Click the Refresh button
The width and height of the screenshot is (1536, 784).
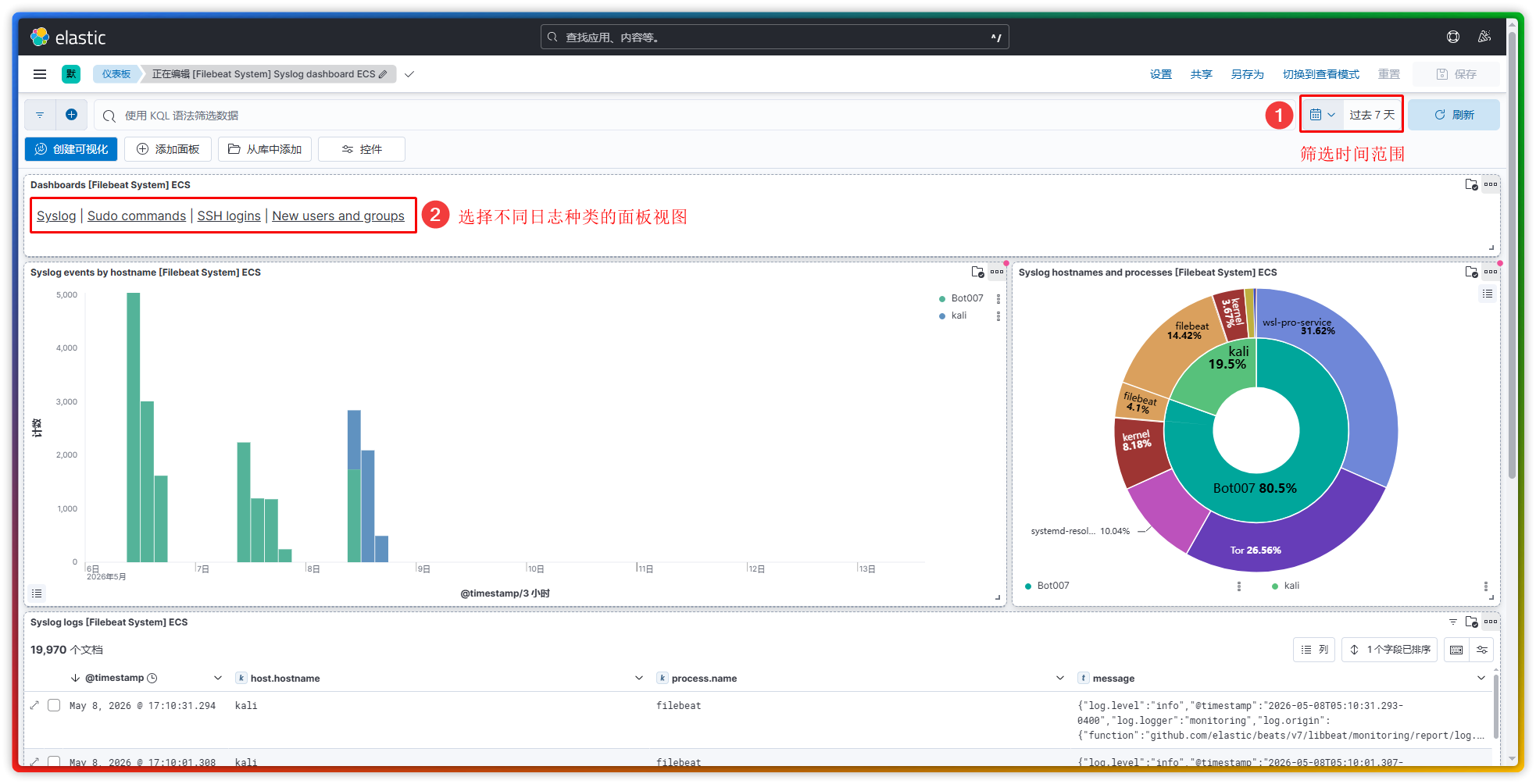click(x=1454, y=115)
